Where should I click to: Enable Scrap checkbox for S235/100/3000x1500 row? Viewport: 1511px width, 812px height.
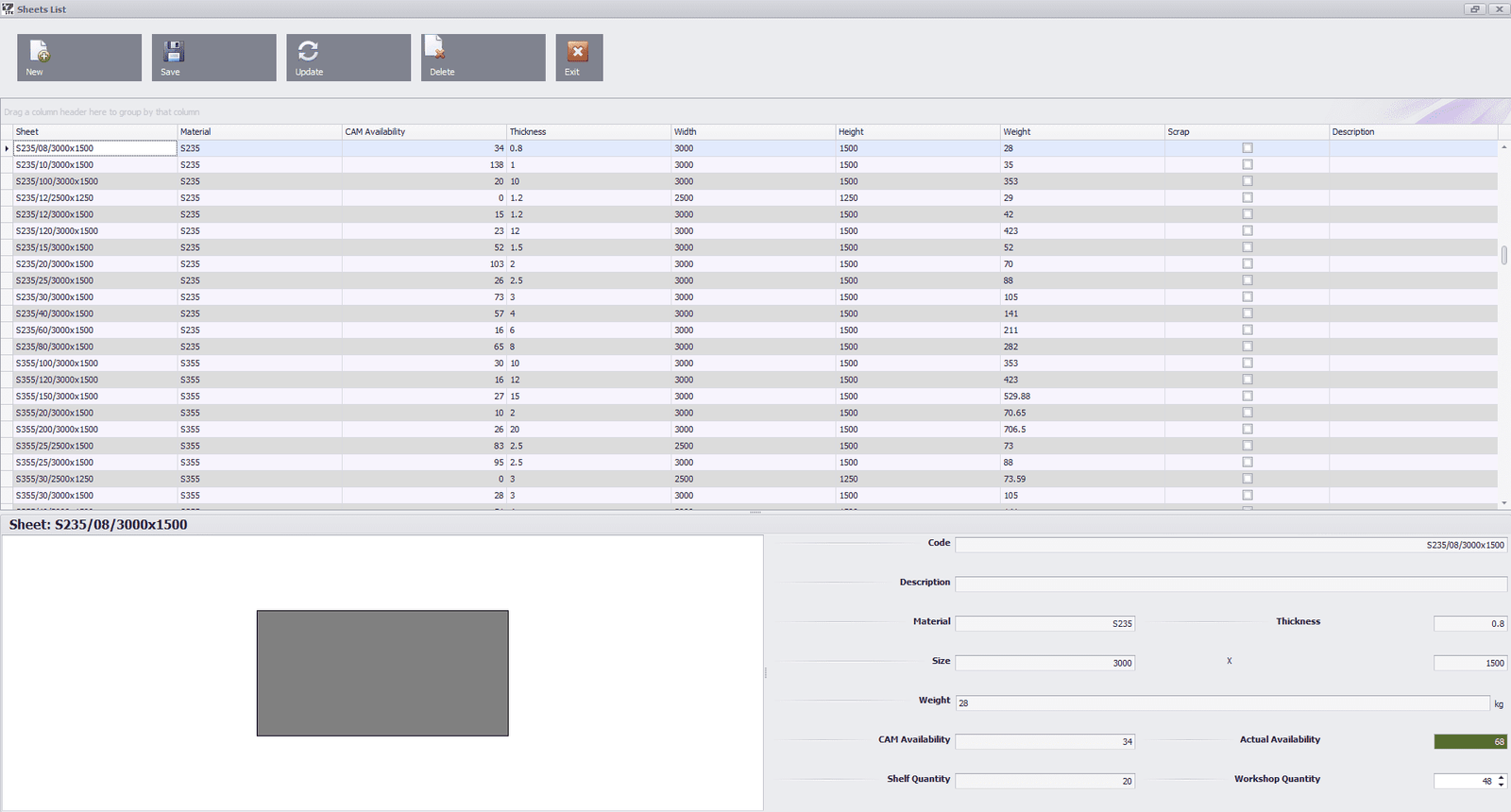coord(1248,181)
